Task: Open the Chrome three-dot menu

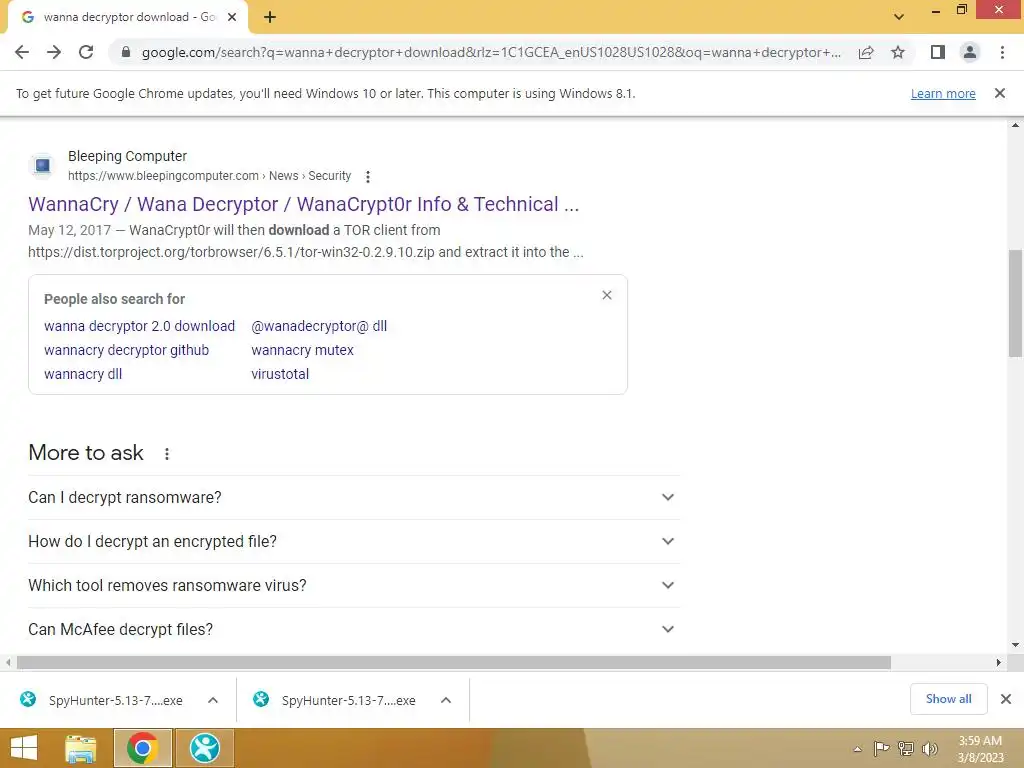Action: (x=1002, y=52)
